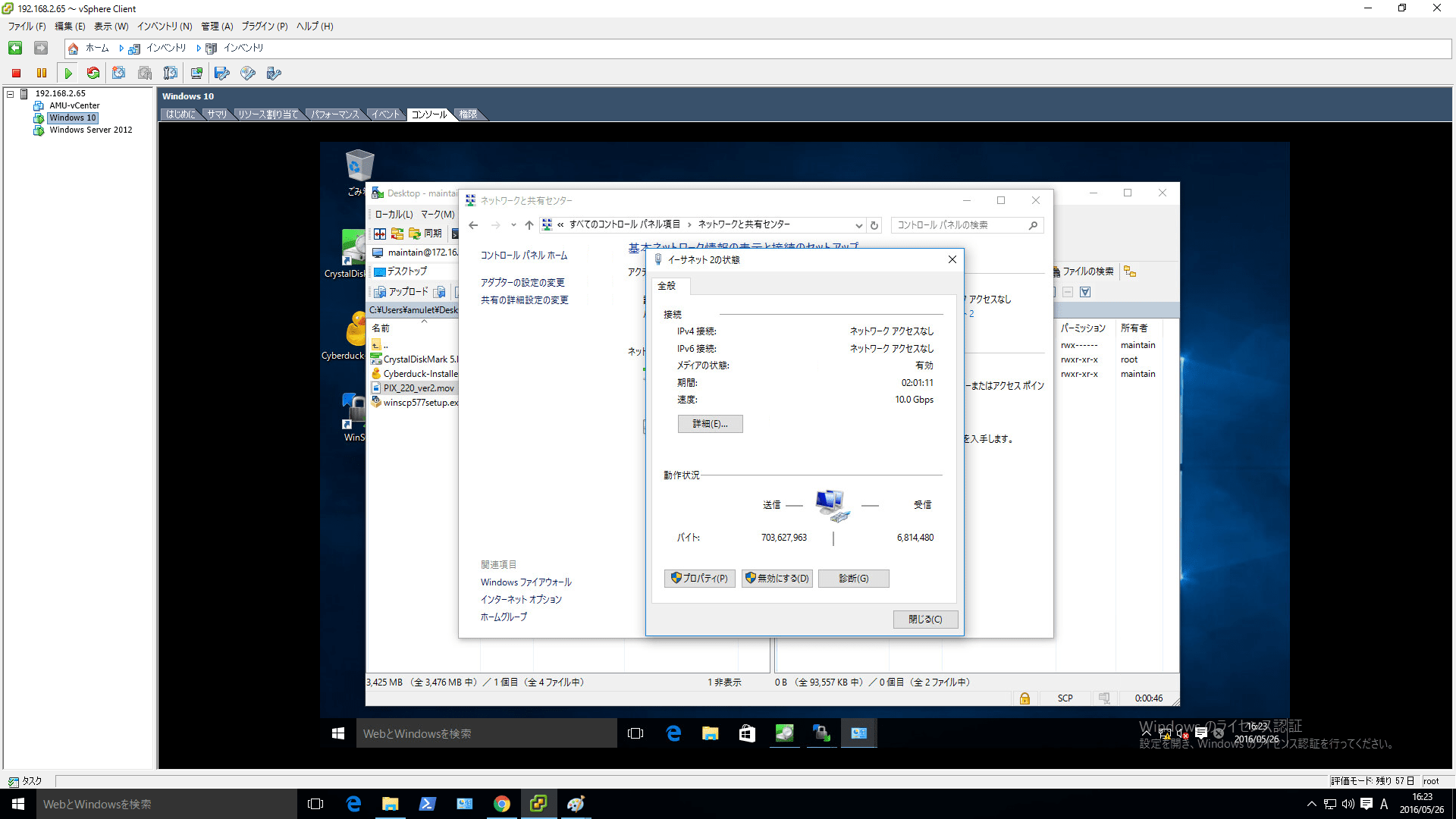
Task: Click guest WebとWindowsを検索 search box
Action: tap(486, 733)
